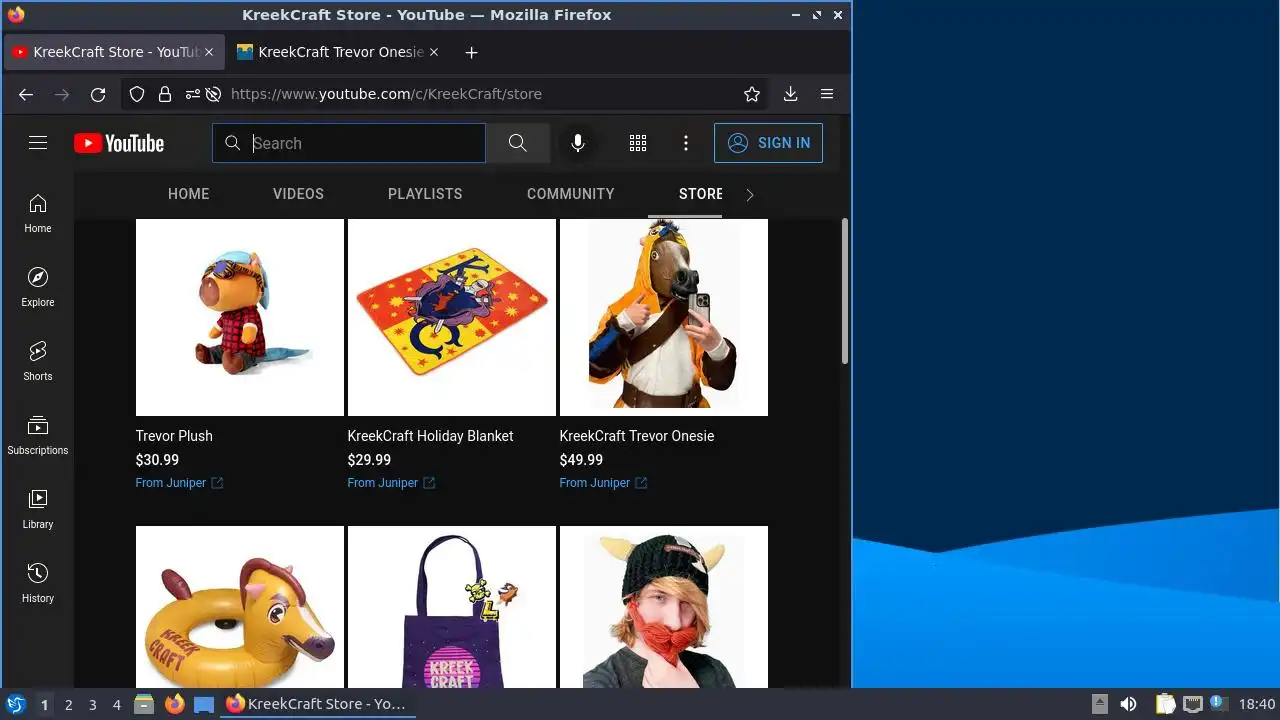Open the file manager from taskbar

[144, 704]
